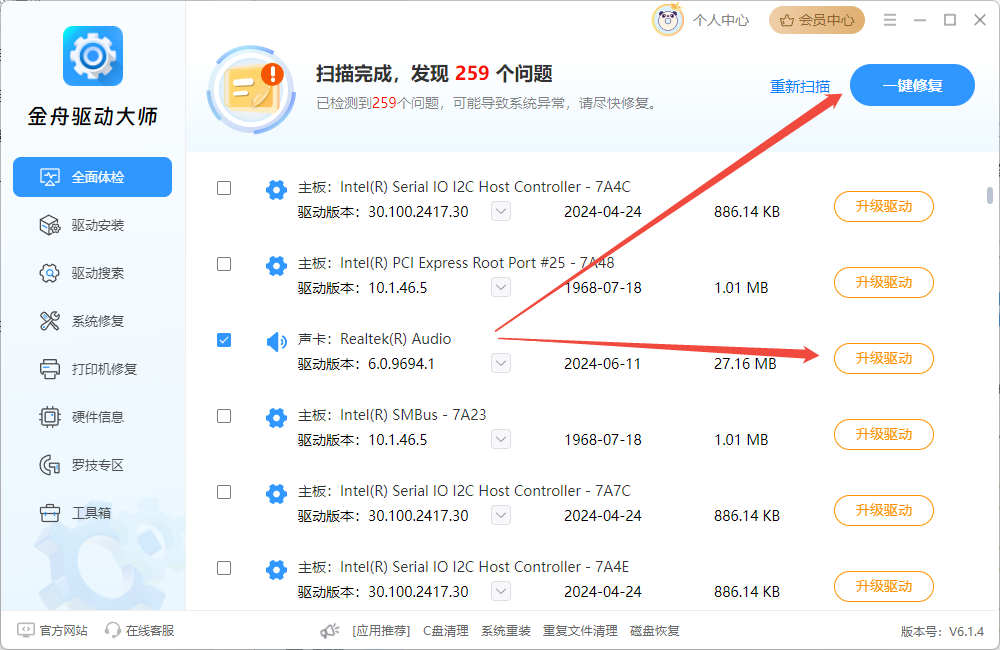This screenshot has width=1000, height=650.
Task: Check the box for I2C Host Controller 7A4C
Action: pos(224,188)
